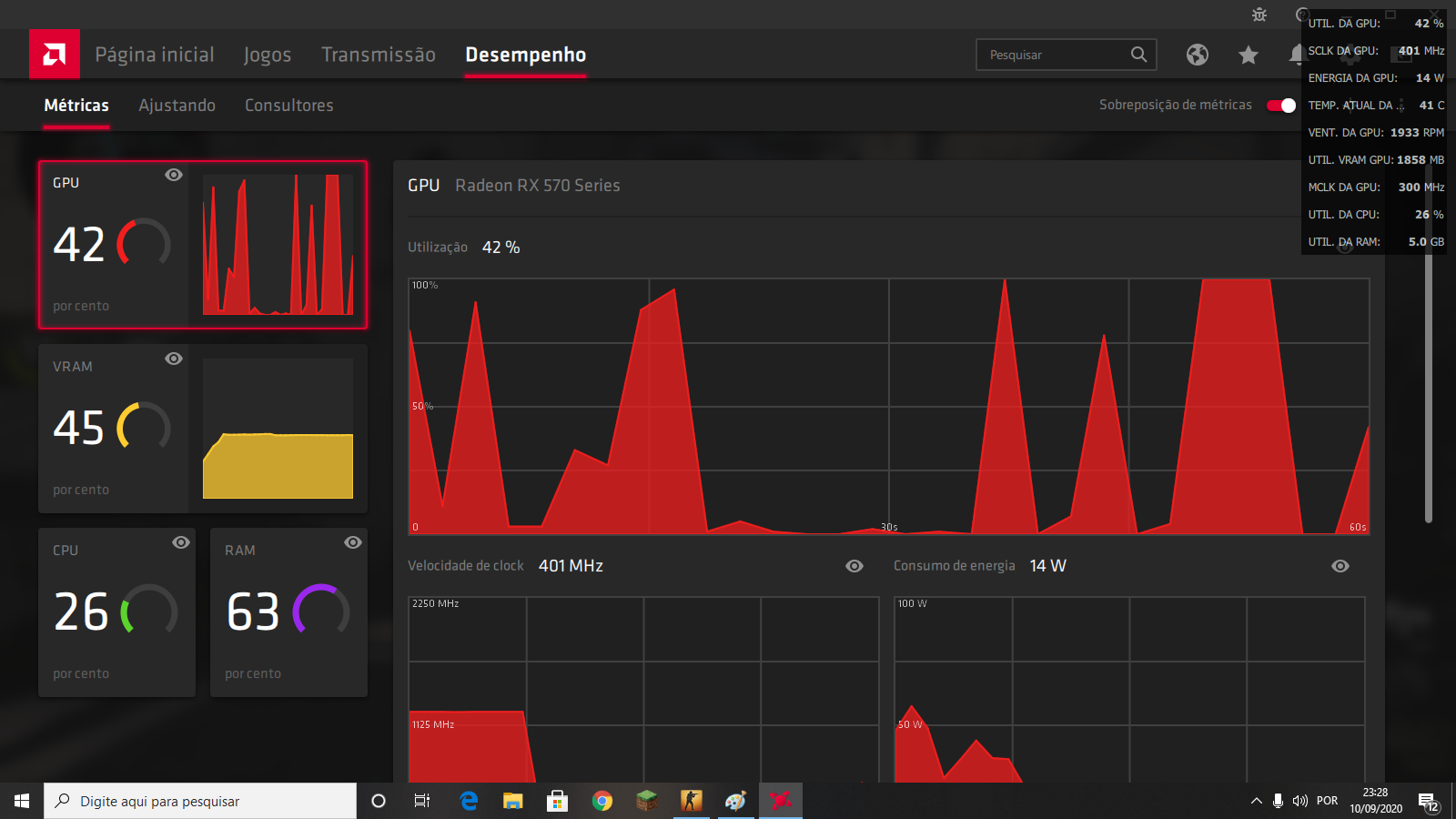The image size is (1456, 819).
Task: Open favorites star icon
Action: pyautogui.click(x=1249, y=55)
